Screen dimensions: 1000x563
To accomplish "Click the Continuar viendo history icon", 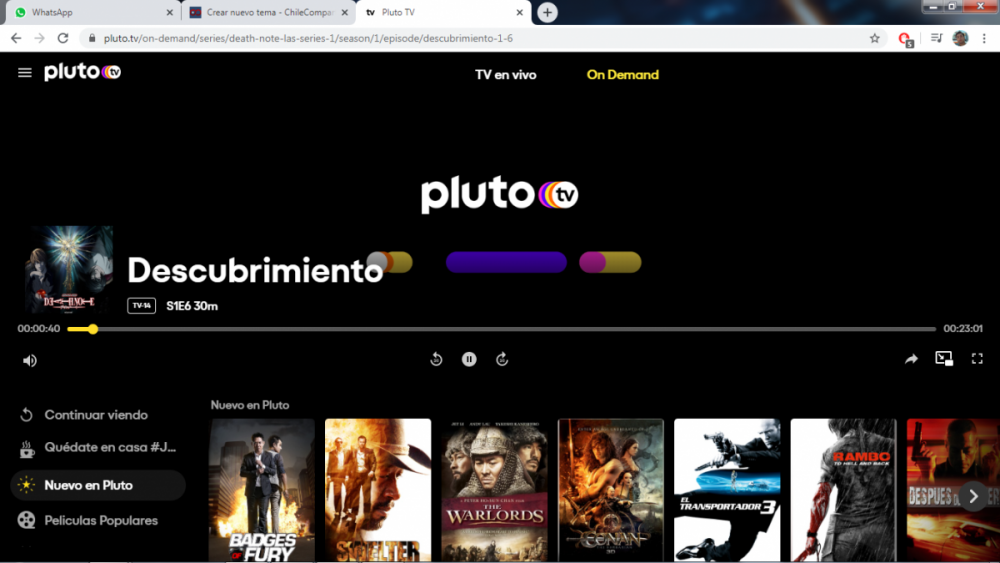I will [26, 415].
